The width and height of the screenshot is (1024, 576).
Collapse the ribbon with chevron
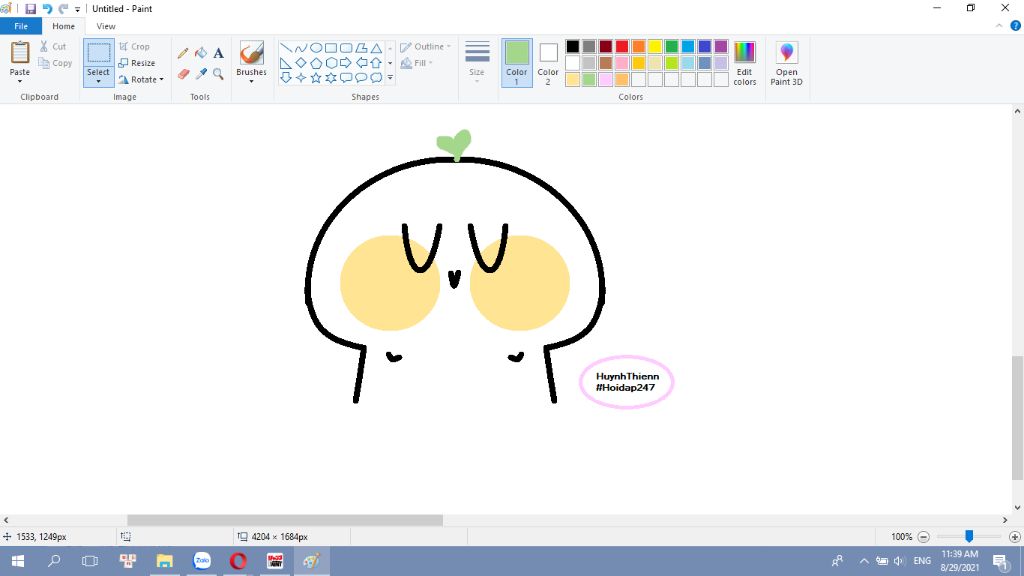pos(999,26)
